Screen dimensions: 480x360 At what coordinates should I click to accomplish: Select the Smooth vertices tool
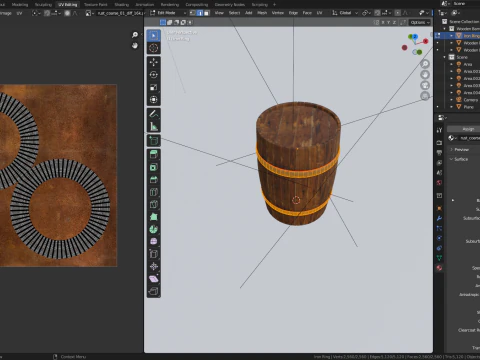tap(153, 242)
